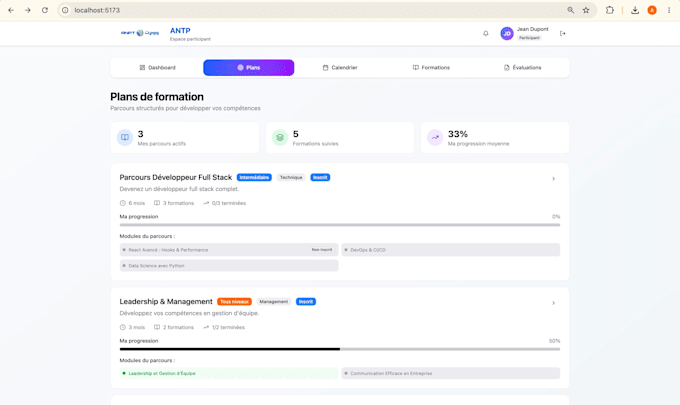The width and height of the screenshot is (680, 405).
Task: Click the Parcours Développeur Full Stack title
Action: [176, 177]
